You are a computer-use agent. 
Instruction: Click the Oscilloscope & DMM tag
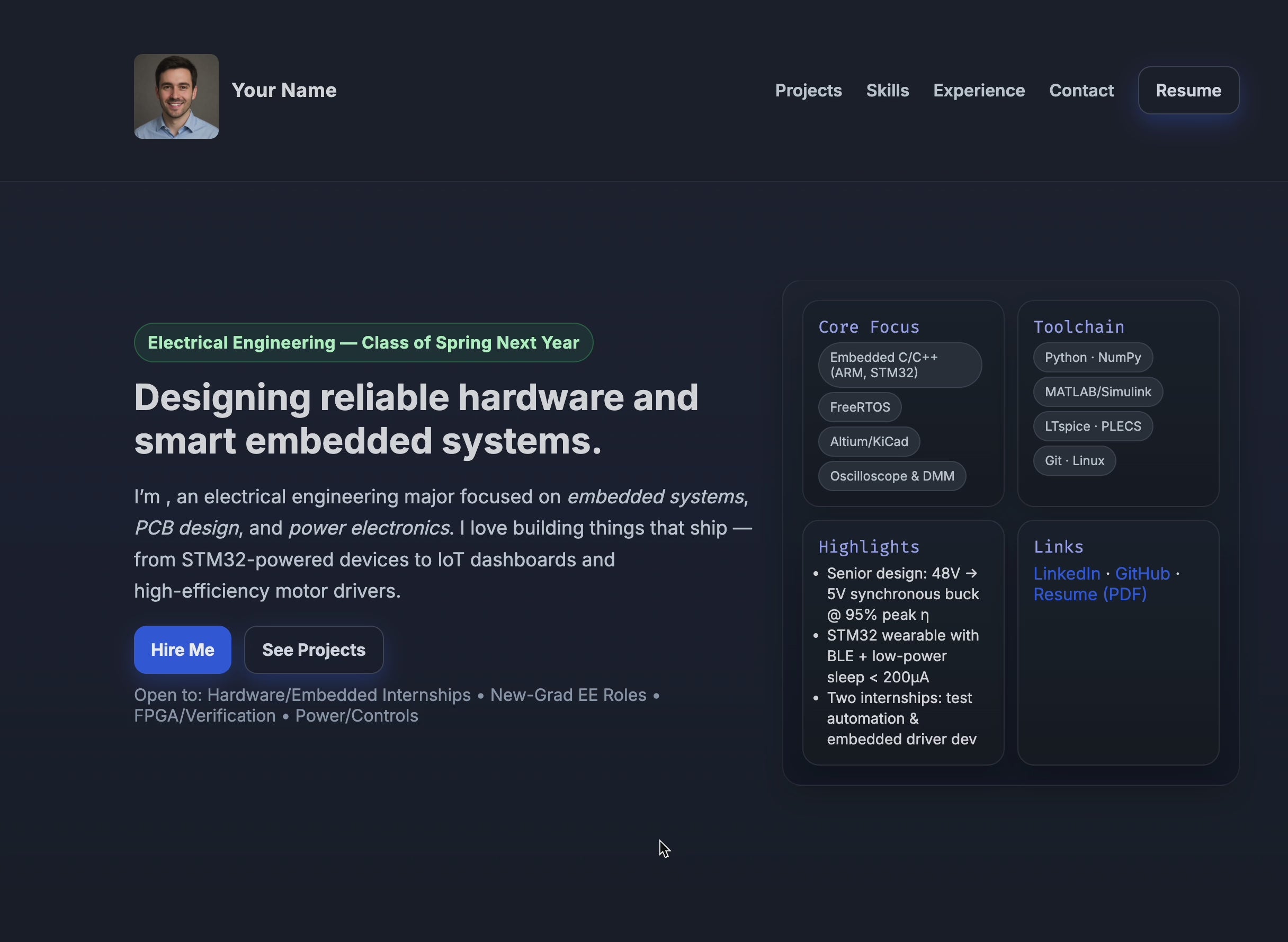tap(892, 476)
